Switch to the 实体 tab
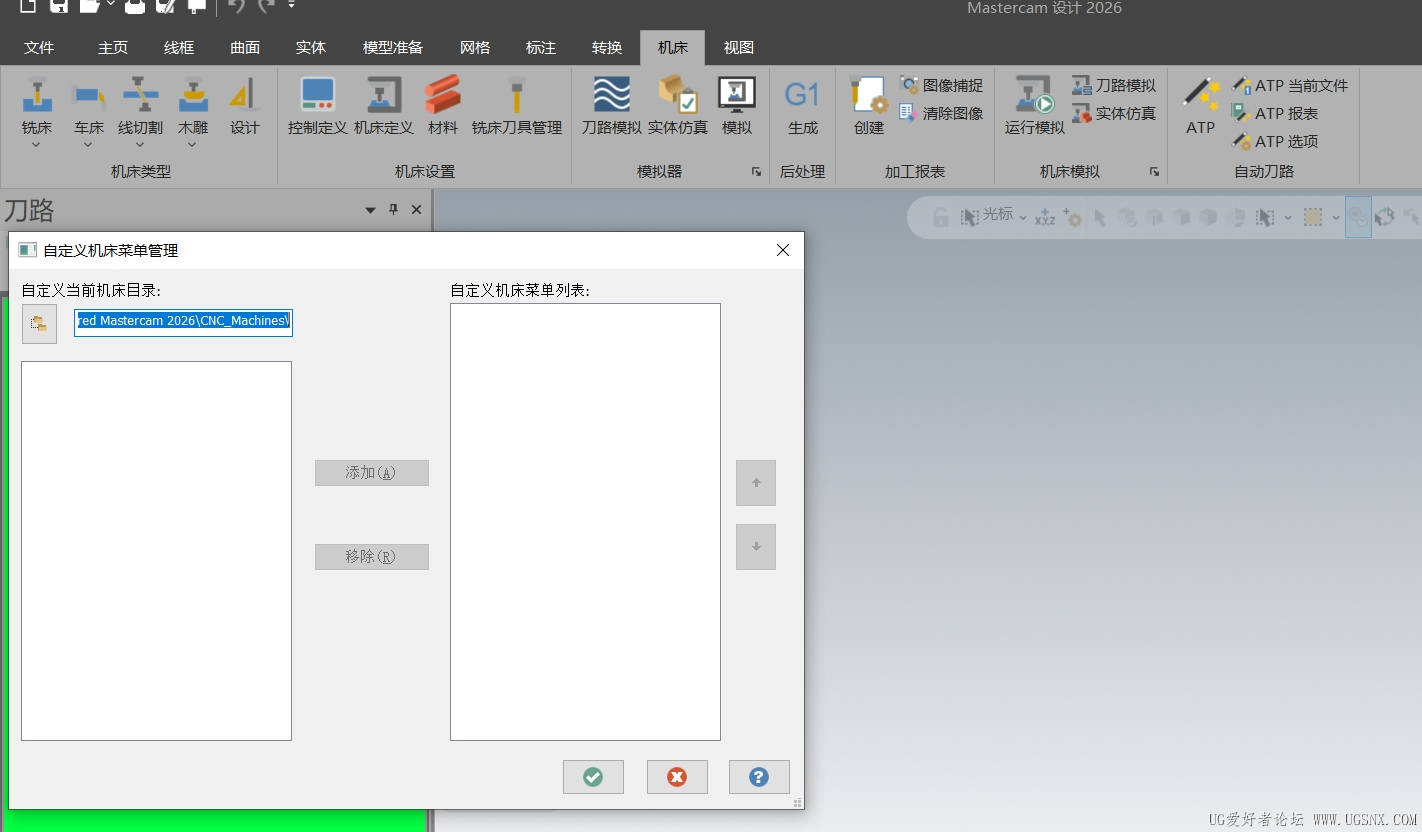The height and width of the screenshot is (832, 1422). click(311, 47)
